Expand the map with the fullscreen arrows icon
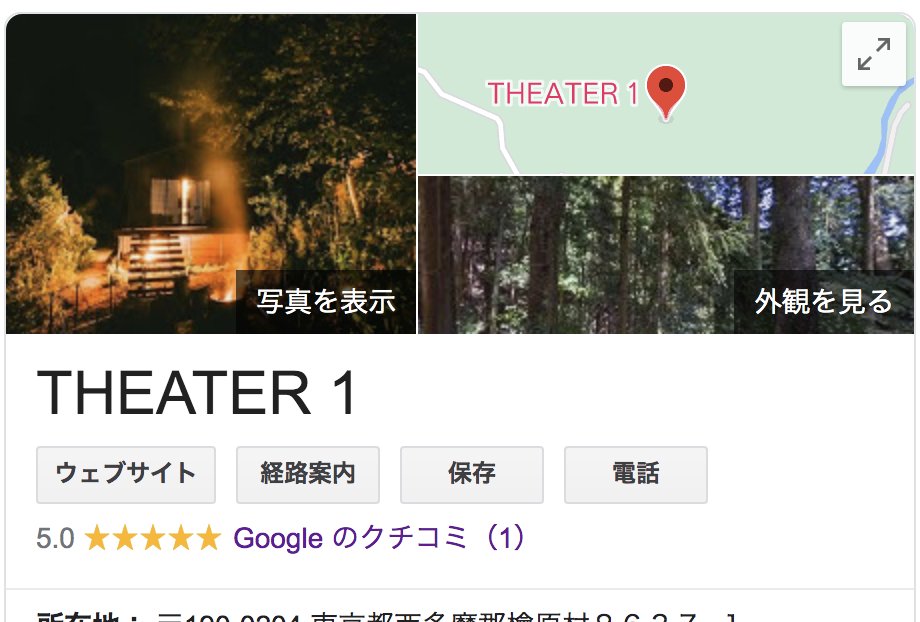 click(x=874, y=54)
